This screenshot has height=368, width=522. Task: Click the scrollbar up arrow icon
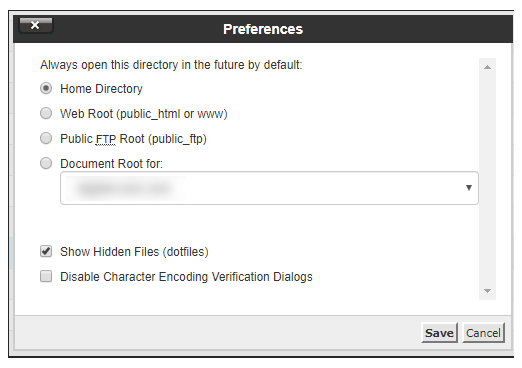coord(487,67)
